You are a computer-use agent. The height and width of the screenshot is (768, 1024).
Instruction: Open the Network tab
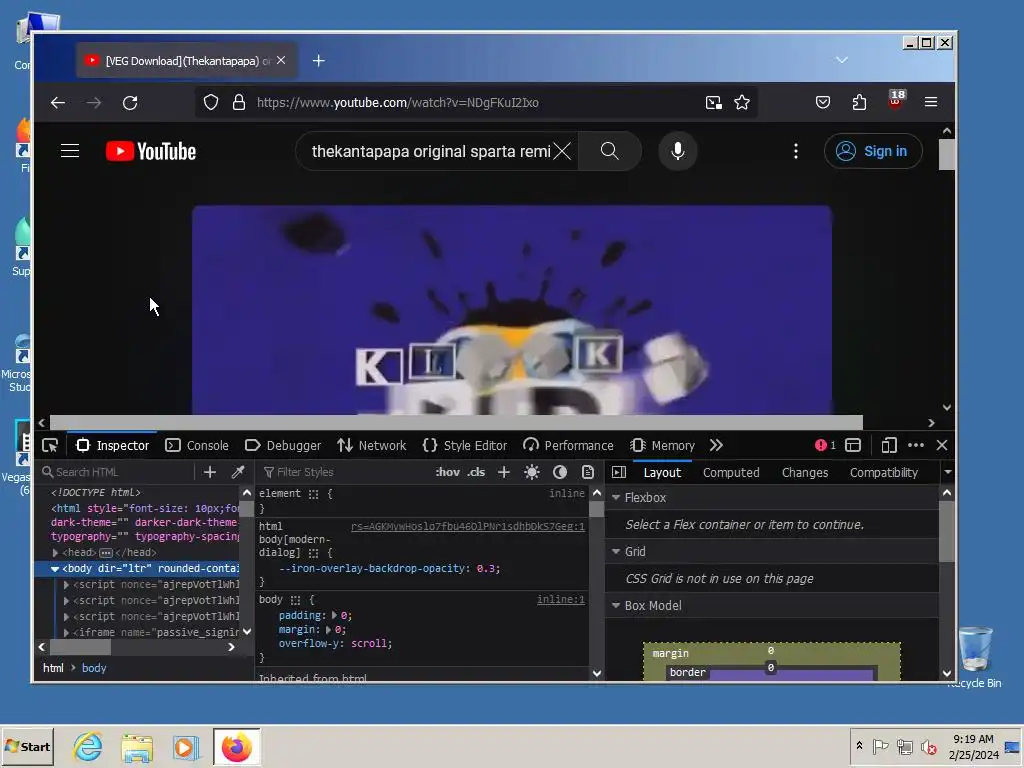(372, 445)
